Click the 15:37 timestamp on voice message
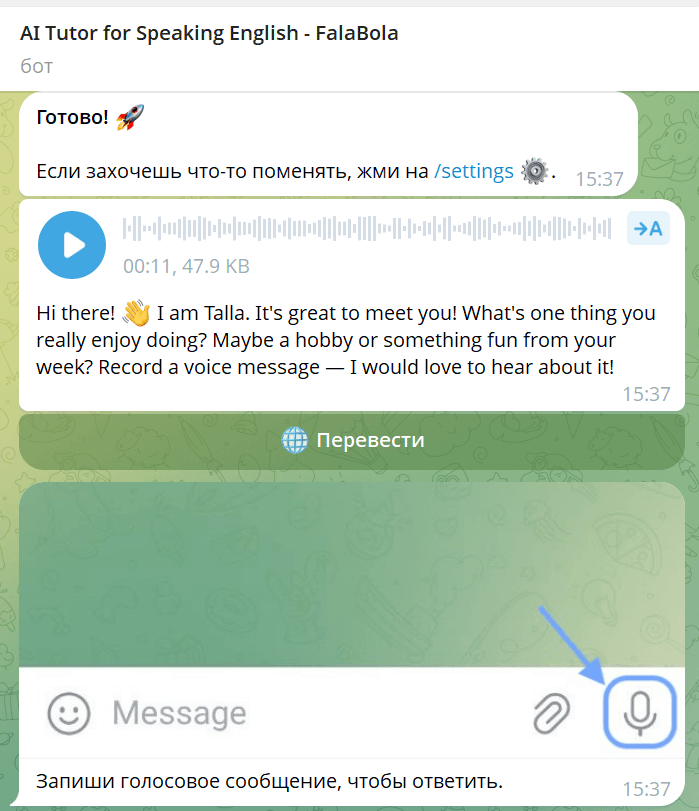 pyautogui.click(x=646, y=394)
